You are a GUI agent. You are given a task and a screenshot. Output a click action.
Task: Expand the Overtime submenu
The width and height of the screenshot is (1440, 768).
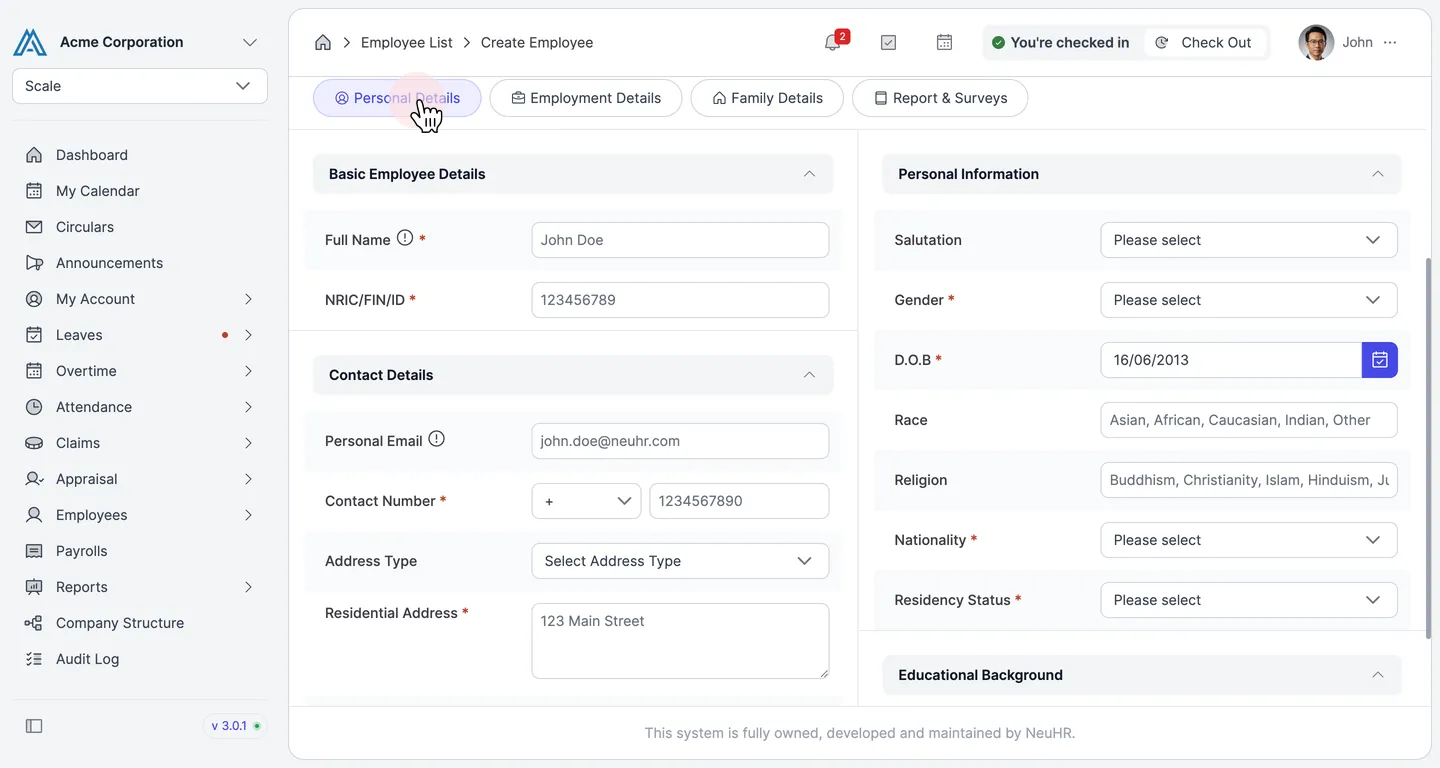click(x=248, y=371)
